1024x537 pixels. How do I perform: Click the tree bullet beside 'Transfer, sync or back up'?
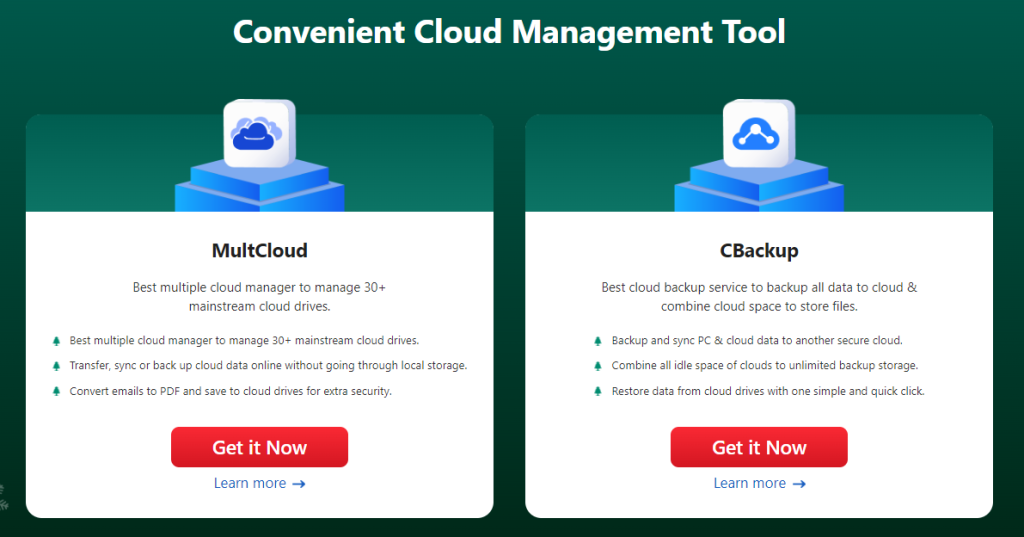pos(56,366)
